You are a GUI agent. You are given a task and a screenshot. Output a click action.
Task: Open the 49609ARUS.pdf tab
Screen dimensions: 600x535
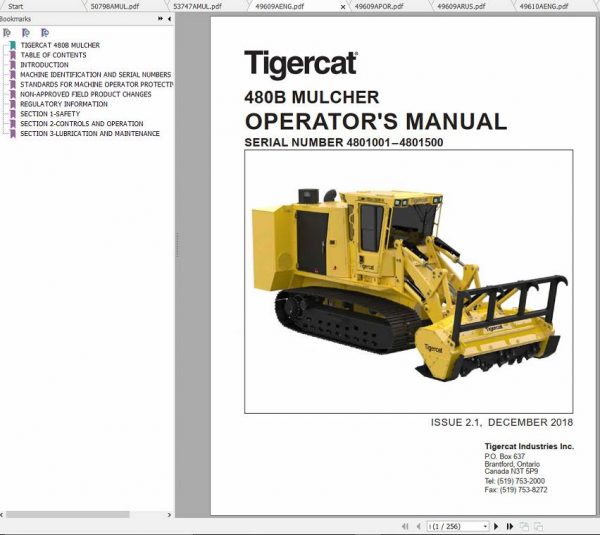tap(461, 6)
